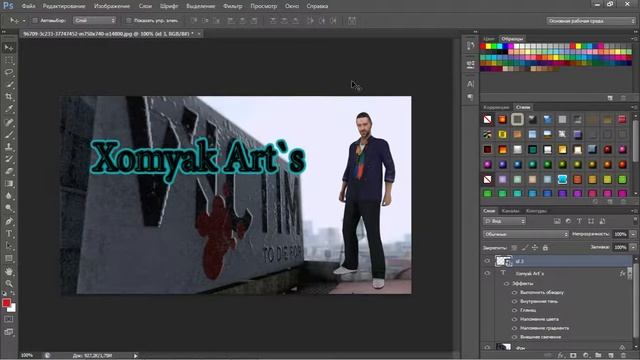The width and height of the screenshot is (640, 360).
Task: Open the Обычные blend mode dropdown
Action: point(526,234)
